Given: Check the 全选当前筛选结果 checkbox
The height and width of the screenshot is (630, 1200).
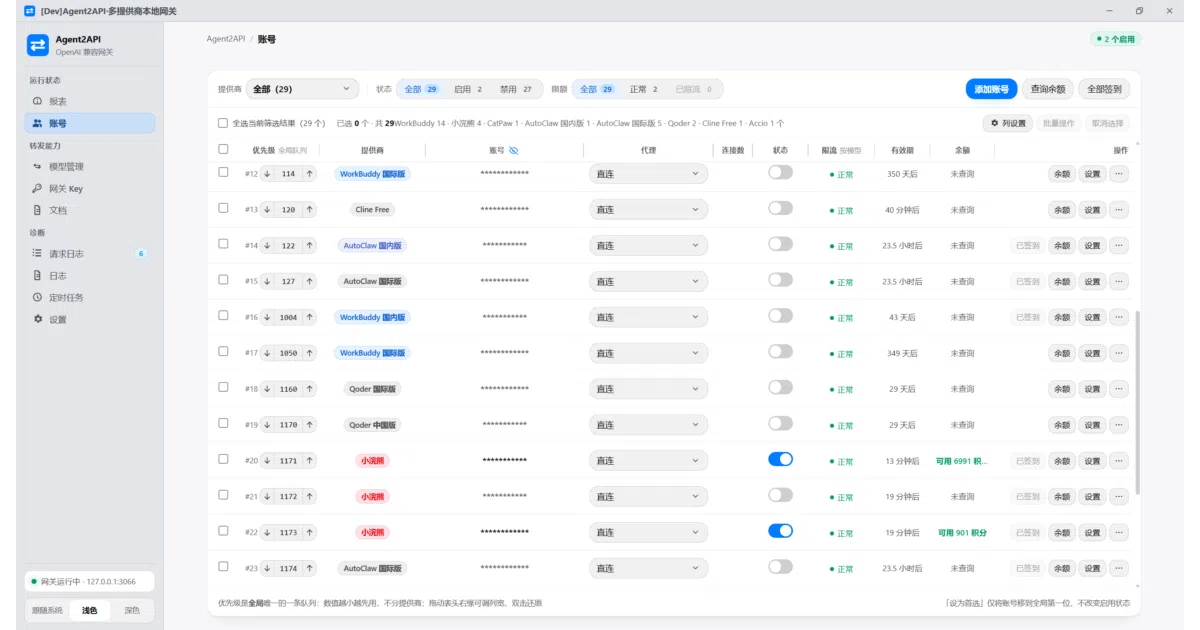Looking at the screenshot, I should [x=223, y=124].
